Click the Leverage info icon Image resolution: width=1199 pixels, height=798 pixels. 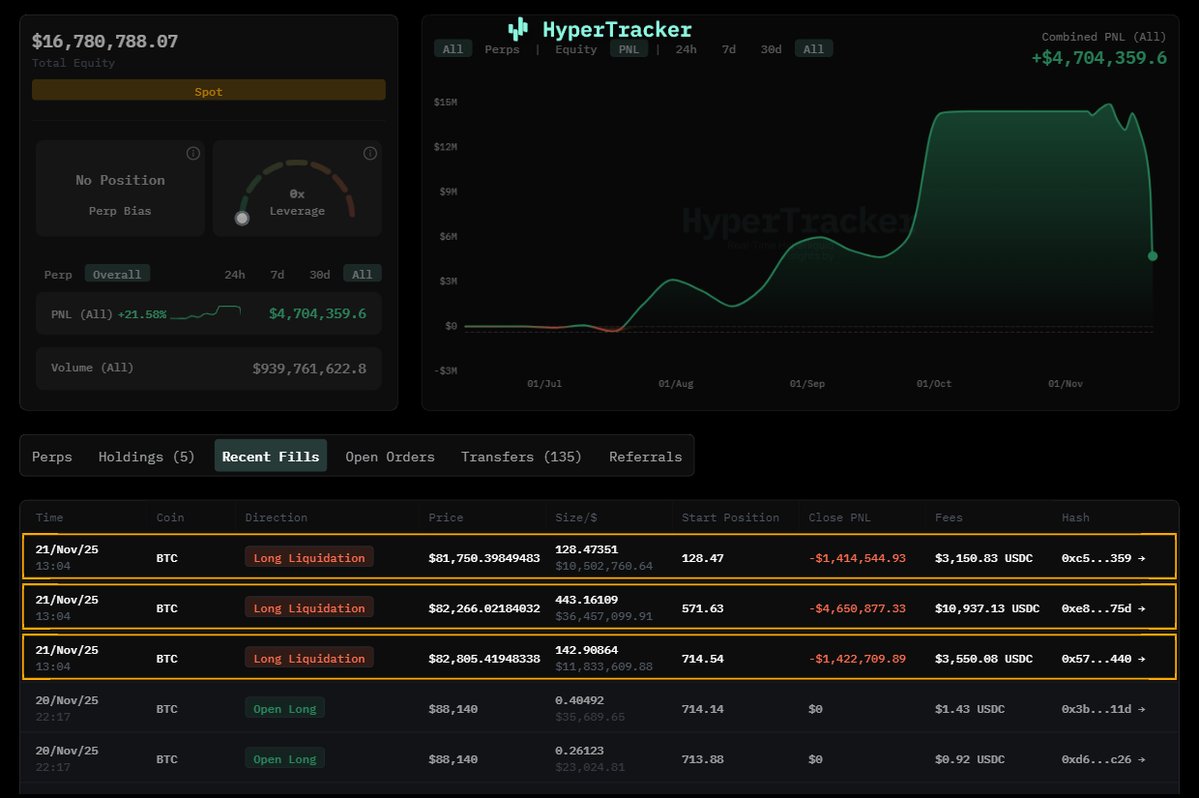pos(370,153)
